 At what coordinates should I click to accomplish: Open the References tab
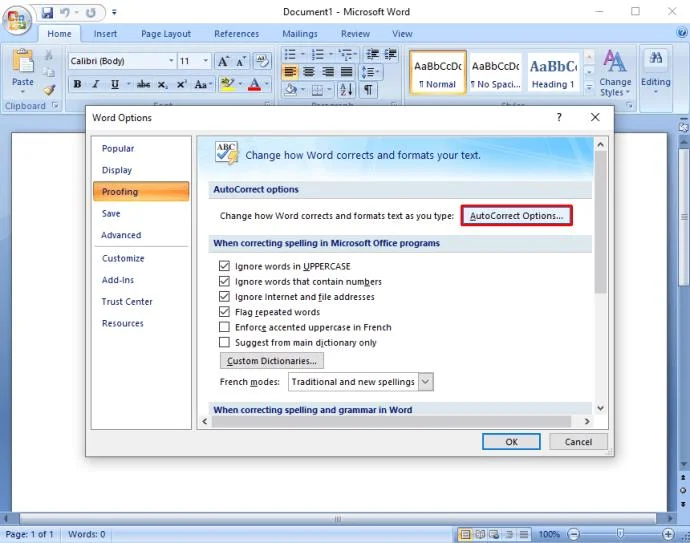pos(236,34)
